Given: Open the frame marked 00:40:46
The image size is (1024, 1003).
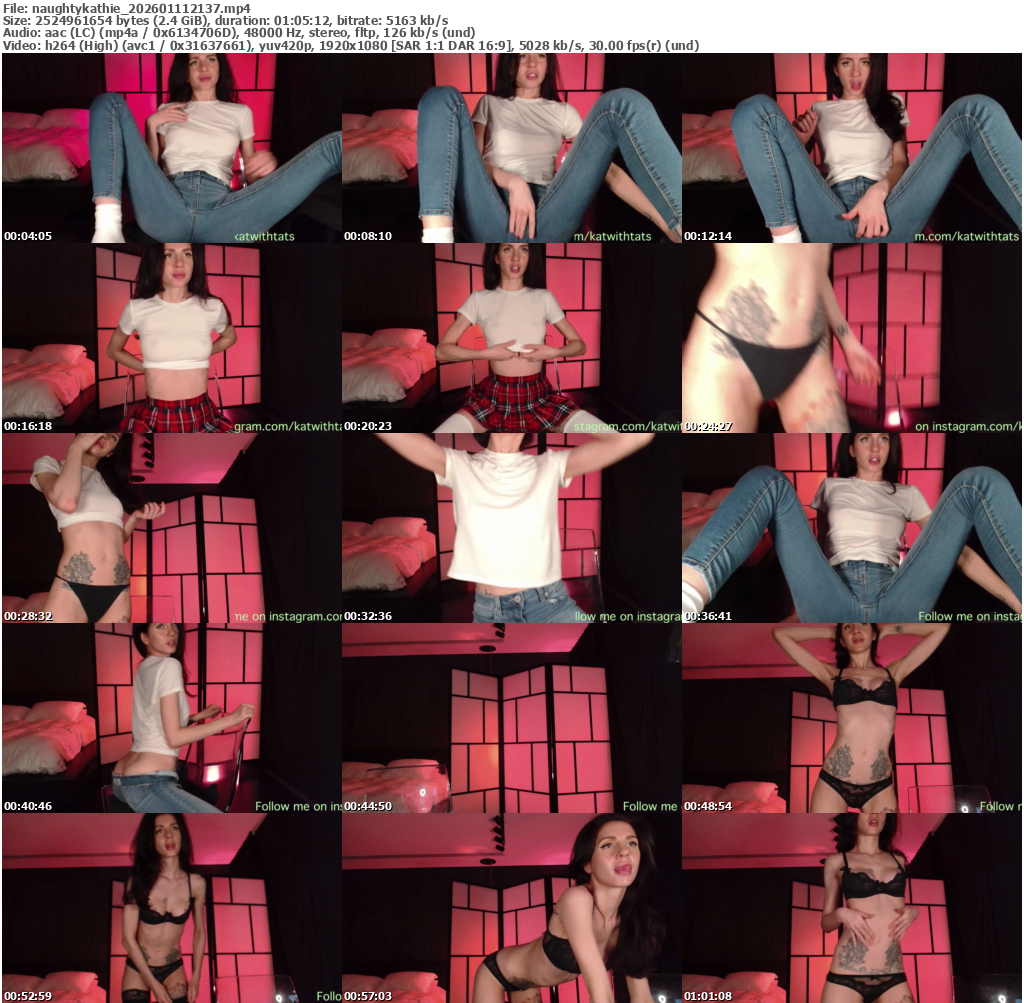Looking at the screenshot, I should 171,718.
